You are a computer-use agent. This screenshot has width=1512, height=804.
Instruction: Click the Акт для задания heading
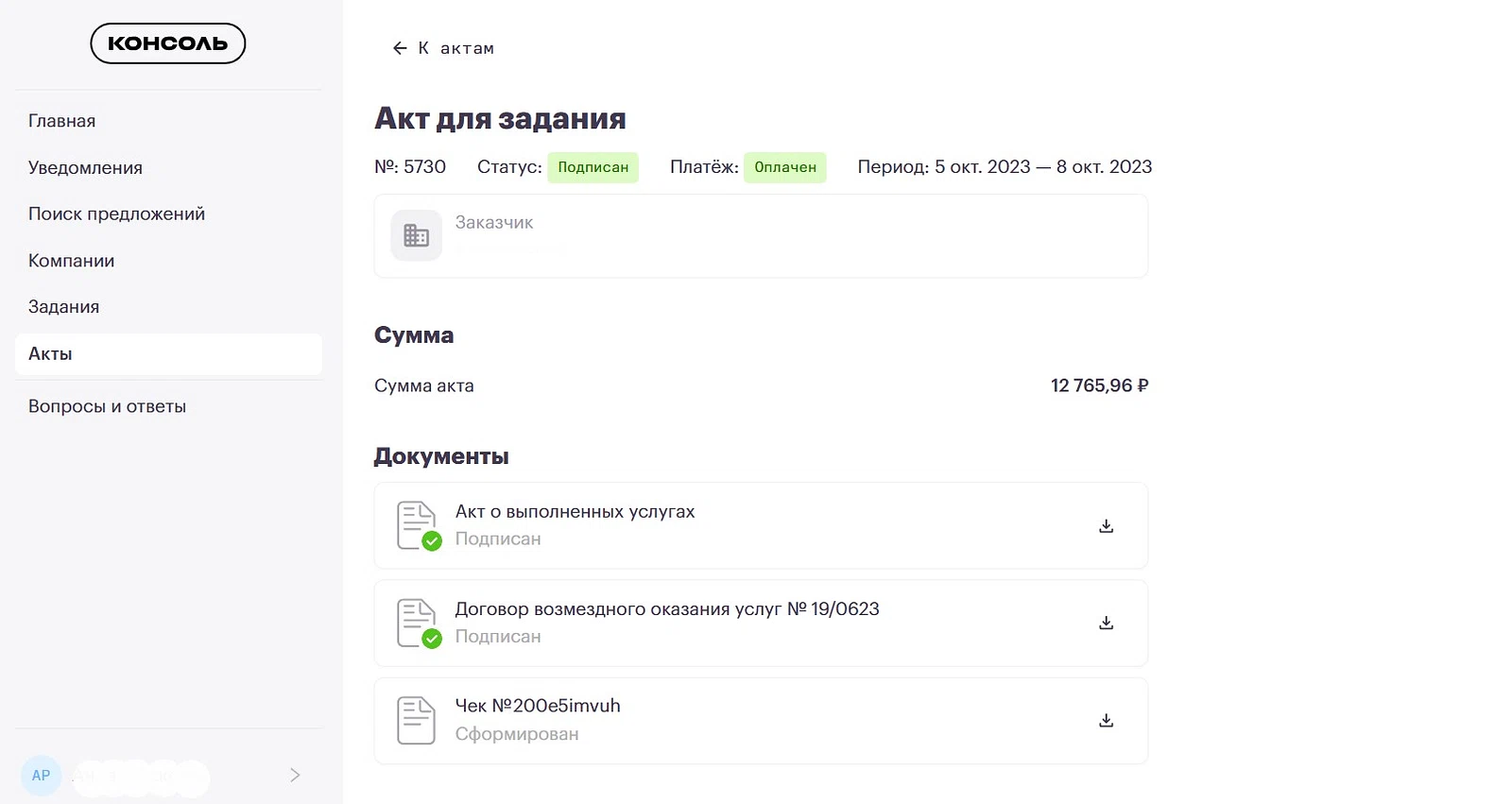pyautogui.click(x=500, y=119)
